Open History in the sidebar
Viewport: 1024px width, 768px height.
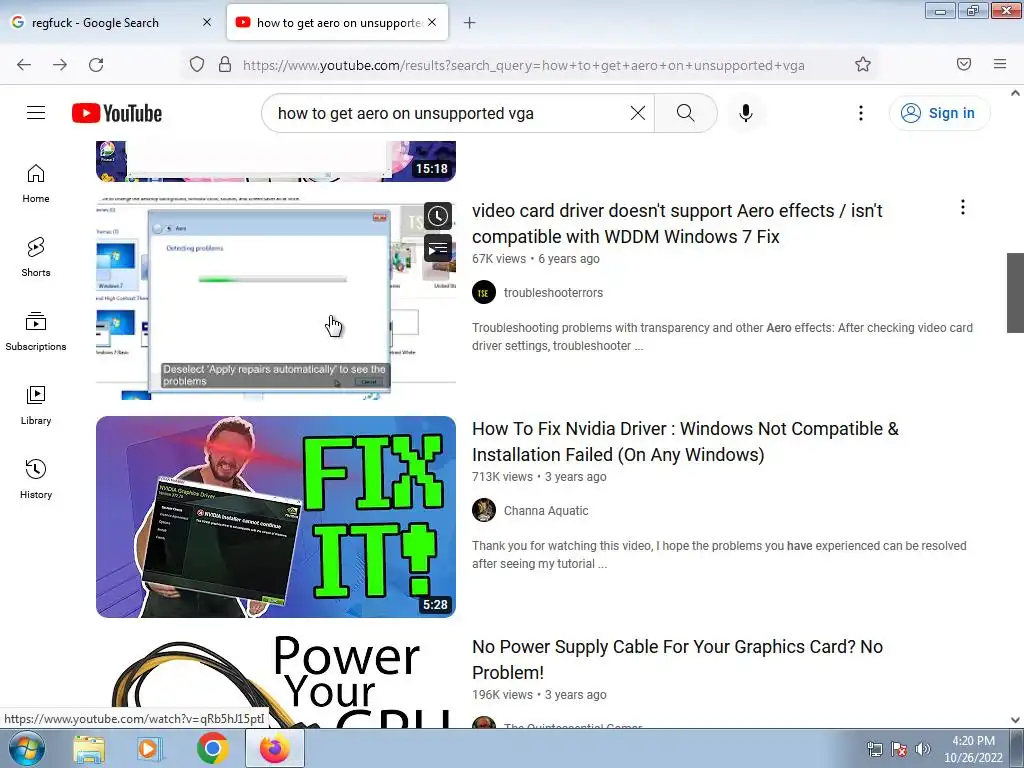[x=36, y=479]
